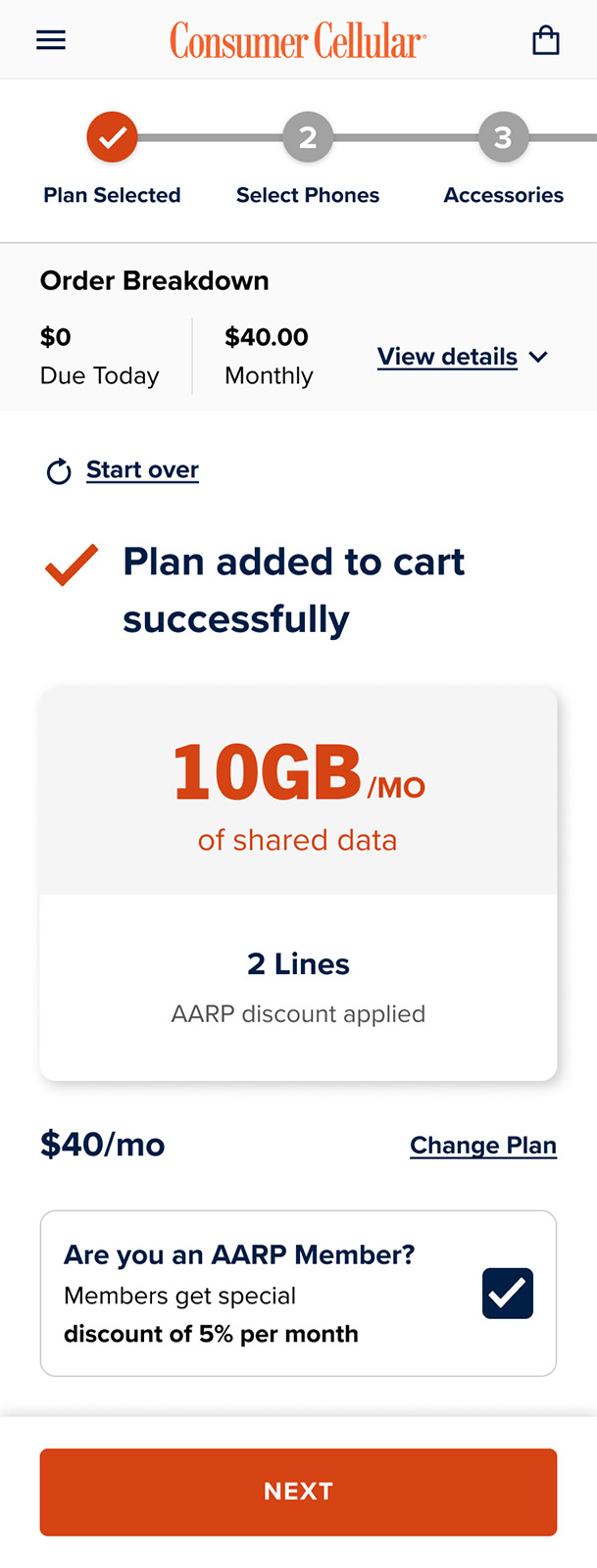Screen dimensions: 597x1568
Task: Open the hamburger navigation menu
Action: 51,40
